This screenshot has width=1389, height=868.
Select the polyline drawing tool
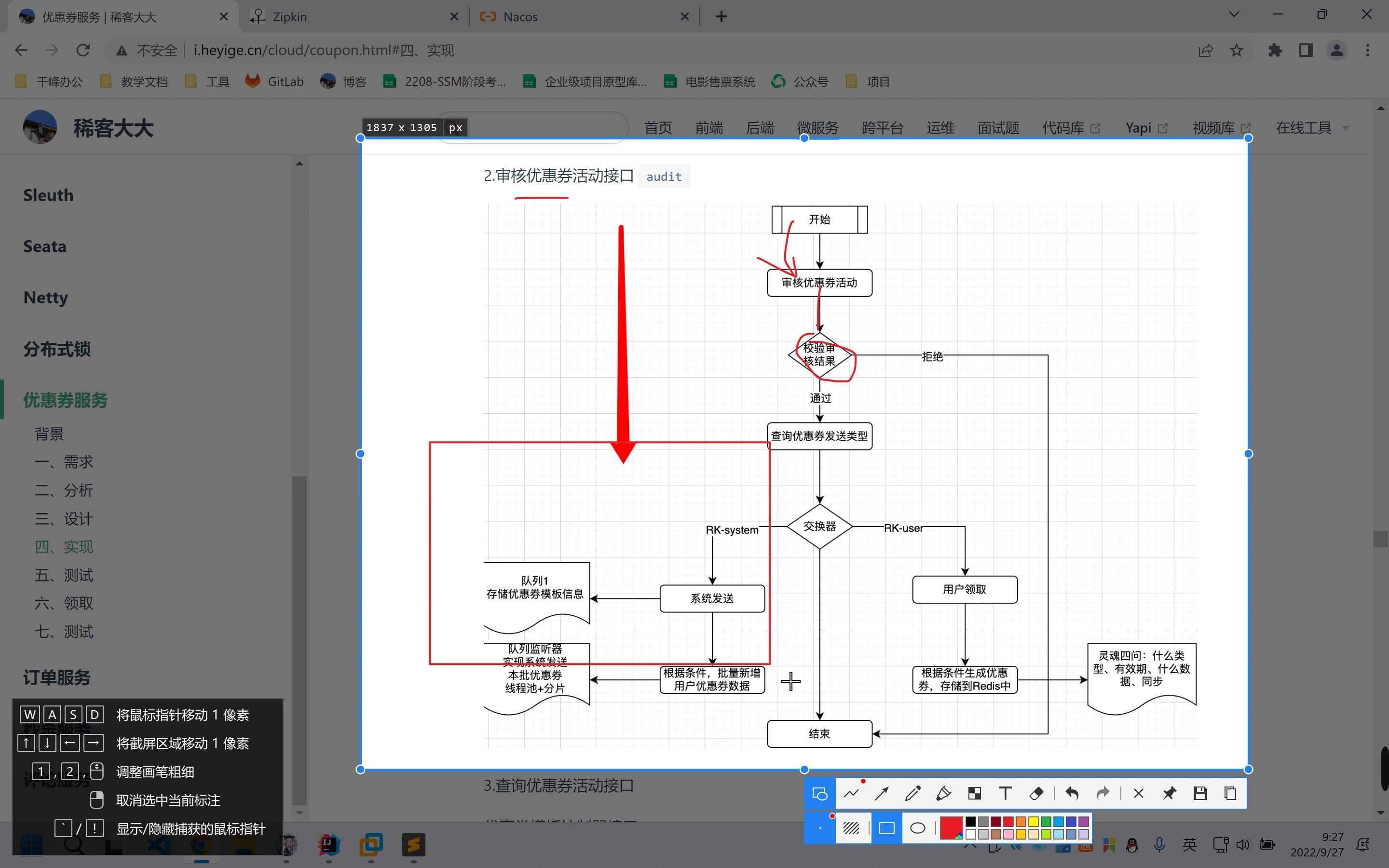coord(851,793)
